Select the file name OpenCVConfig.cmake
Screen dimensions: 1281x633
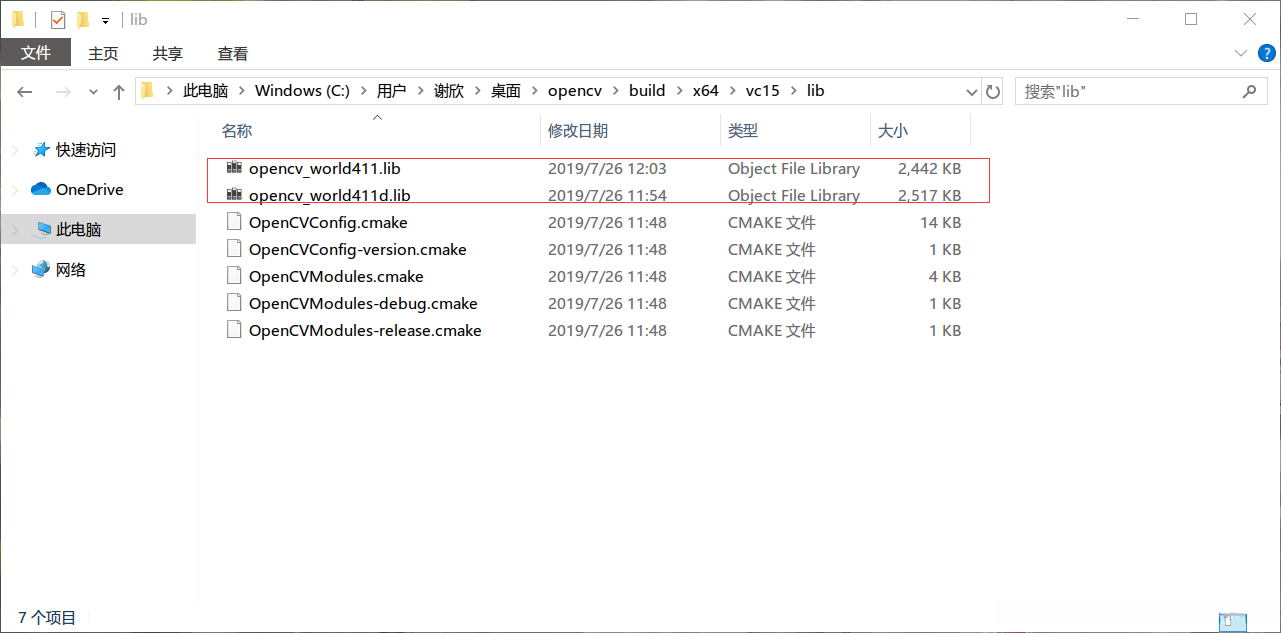(x=328, y=223)
